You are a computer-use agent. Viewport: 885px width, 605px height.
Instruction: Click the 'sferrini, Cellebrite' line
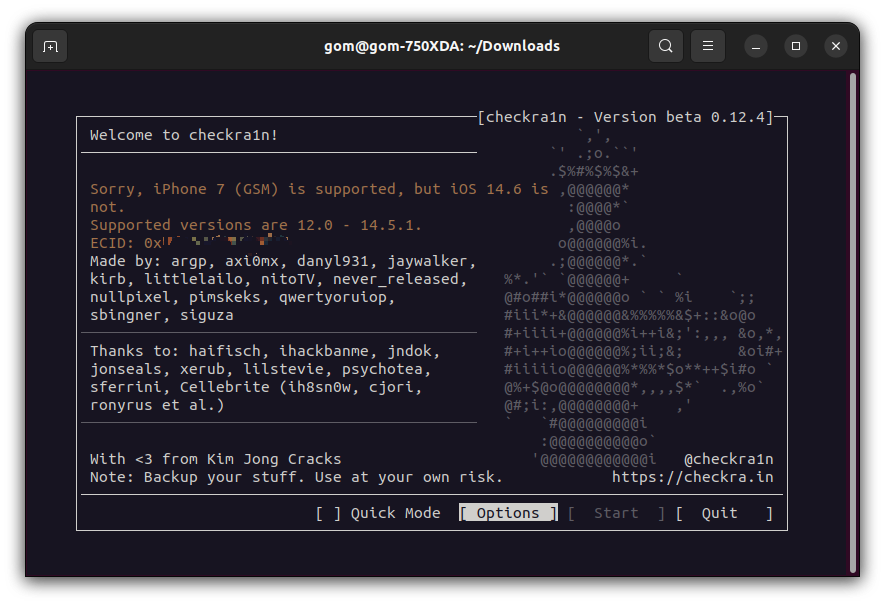click(x=256, y=387)
